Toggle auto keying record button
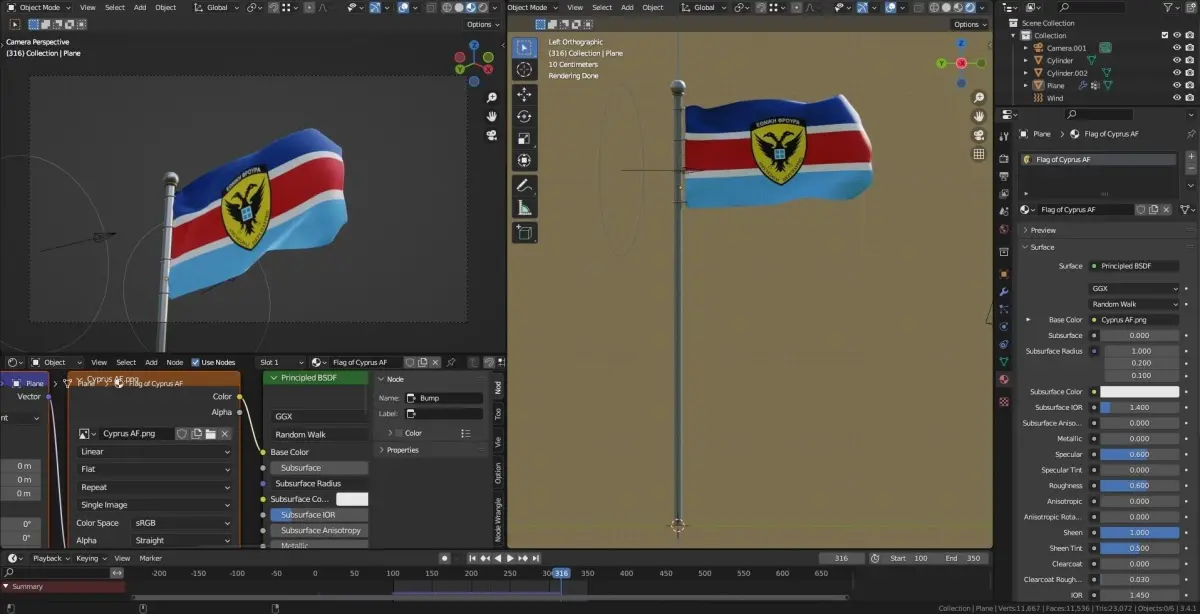Screen dimensions: 1200x614 coord(445,558)
